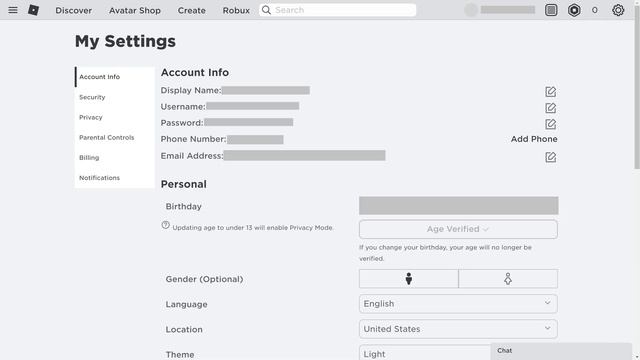Viewport: 640px width, 360px height.
Task: Switch to the Security settings tab
Action: [115, 97]
